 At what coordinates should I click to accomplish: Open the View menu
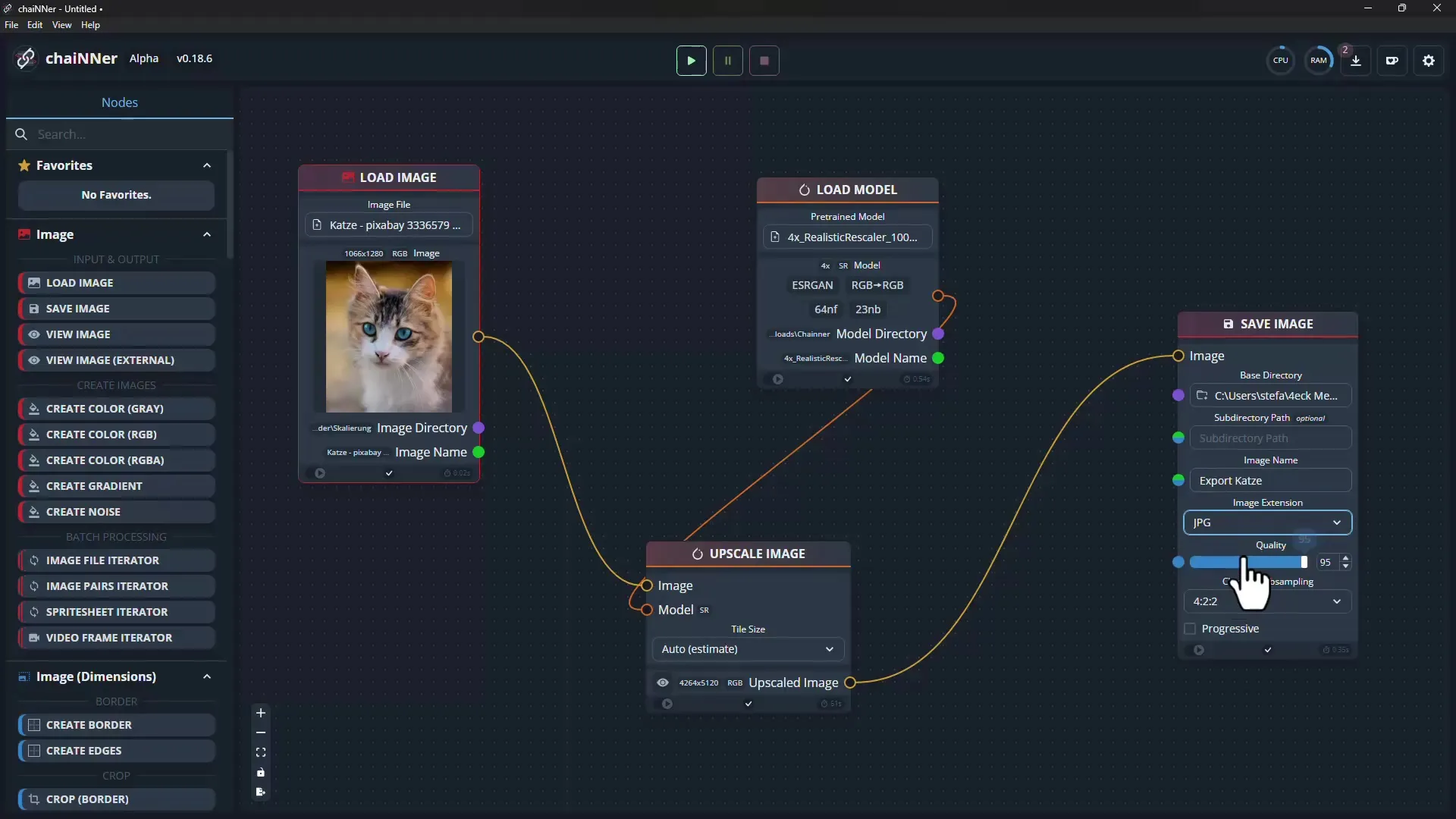coord(60,24)
